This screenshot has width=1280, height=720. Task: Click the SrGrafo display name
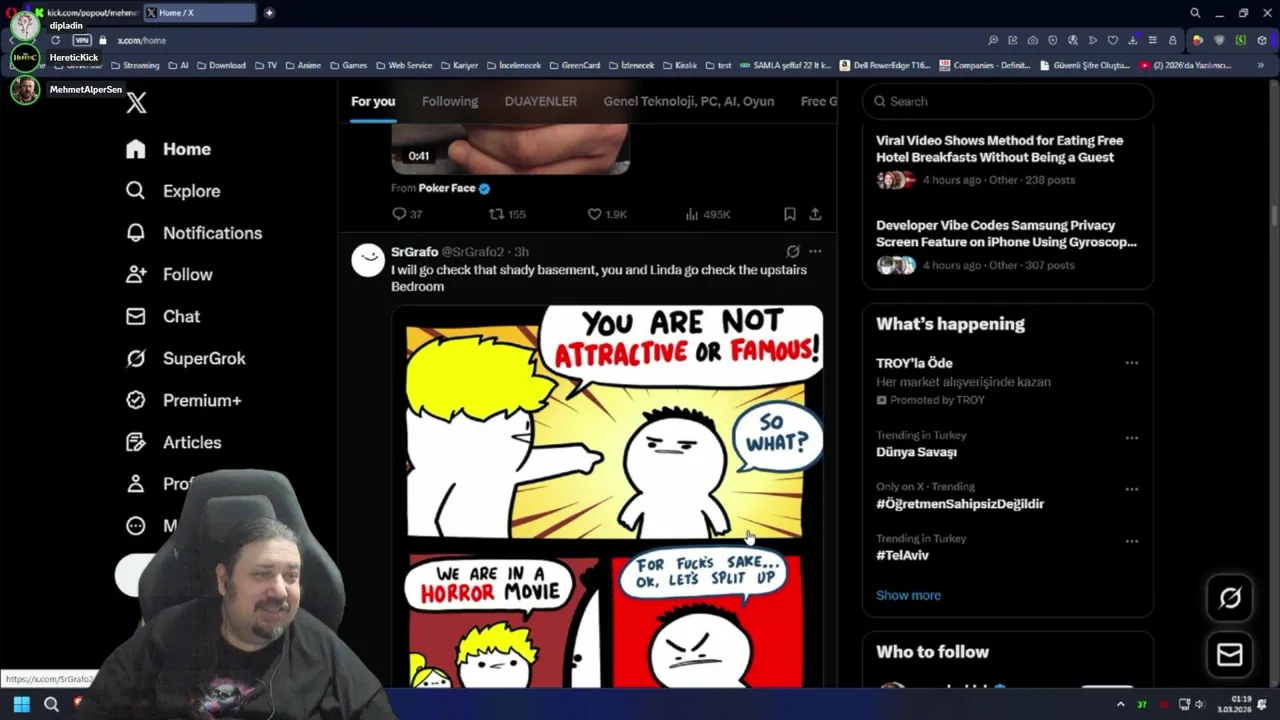point(414,252)
